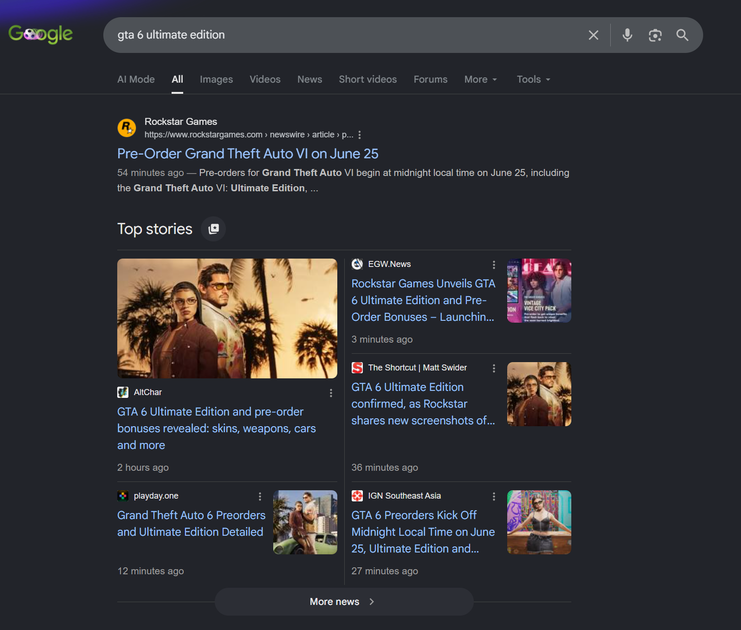Open options menu for AltChar story
The height and width of the screenshot is (630, 741).
click(x=331, y=393)
